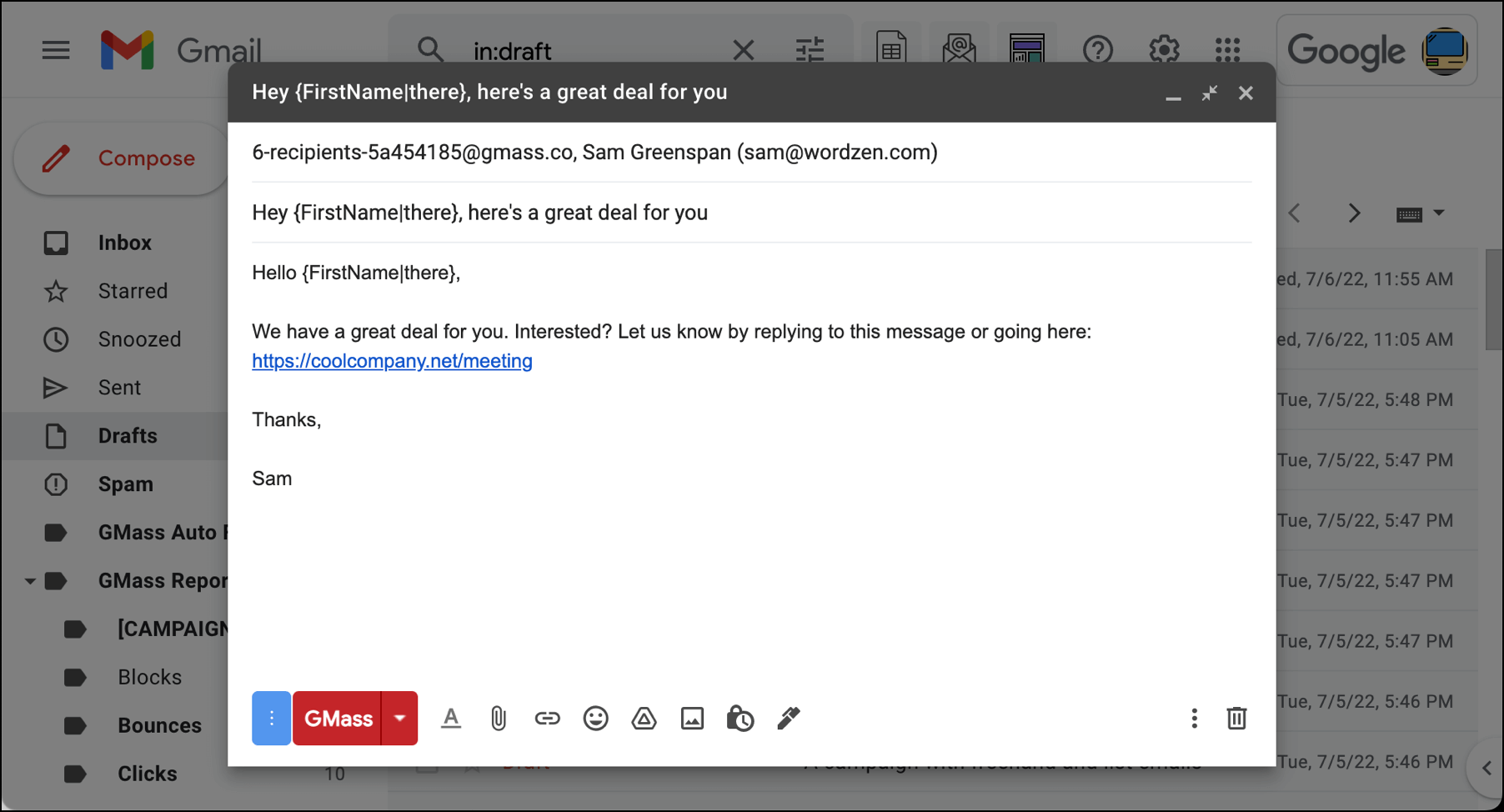Insert photo icon

tap(692, 718)
